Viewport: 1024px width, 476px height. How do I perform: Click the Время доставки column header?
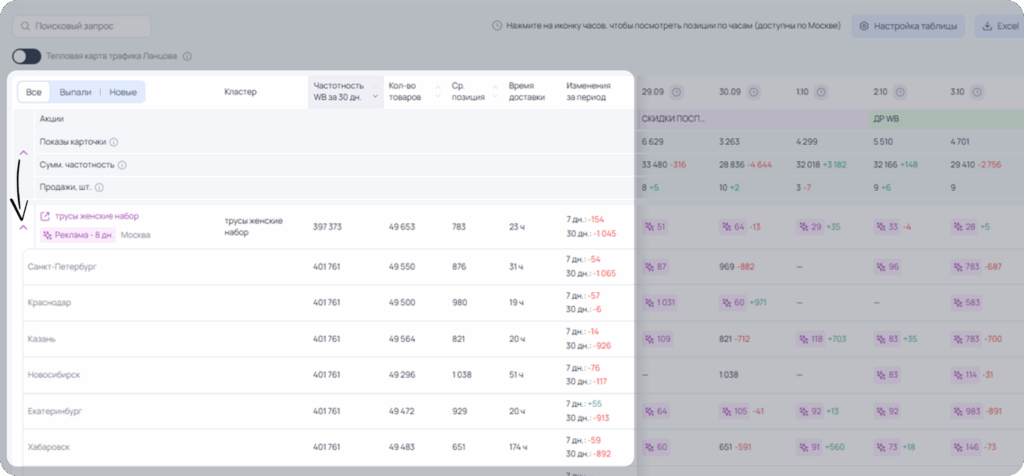pos(527,91)
